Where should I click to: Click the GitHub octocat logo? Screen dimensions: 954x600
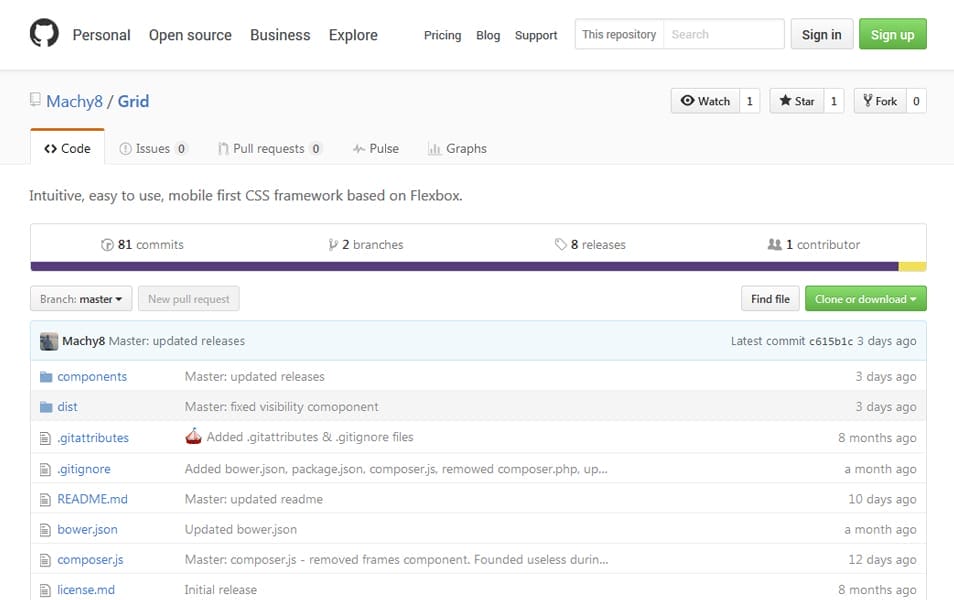(44, 33)
